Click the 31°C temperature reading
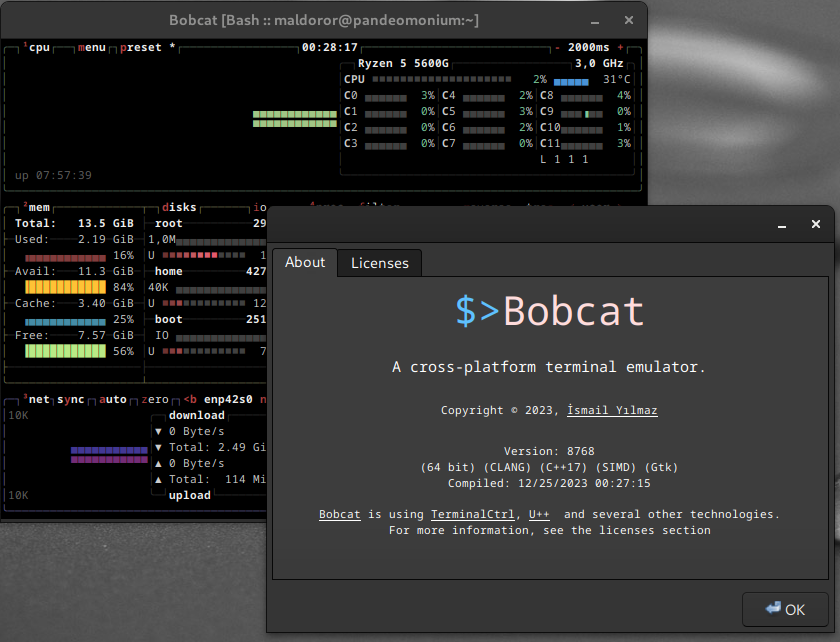 tap(617, 79)
